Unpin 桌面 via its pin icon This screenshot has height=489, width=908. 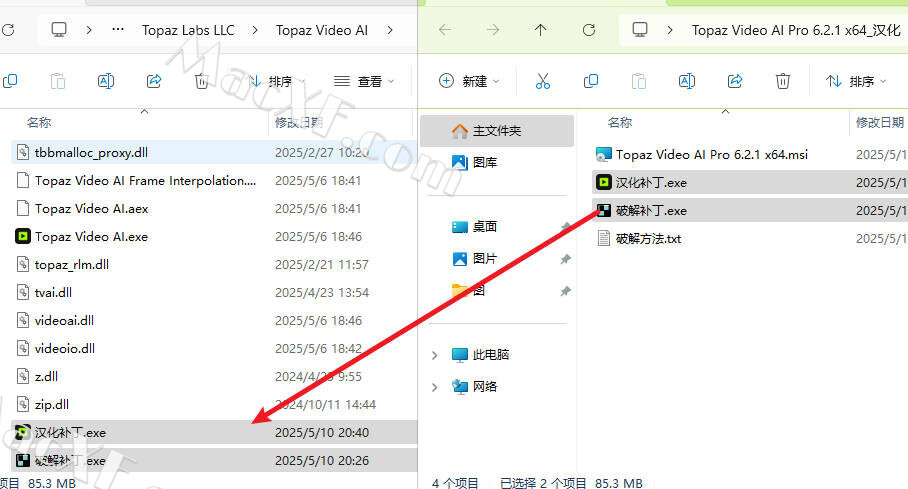(x=565, y=227)
